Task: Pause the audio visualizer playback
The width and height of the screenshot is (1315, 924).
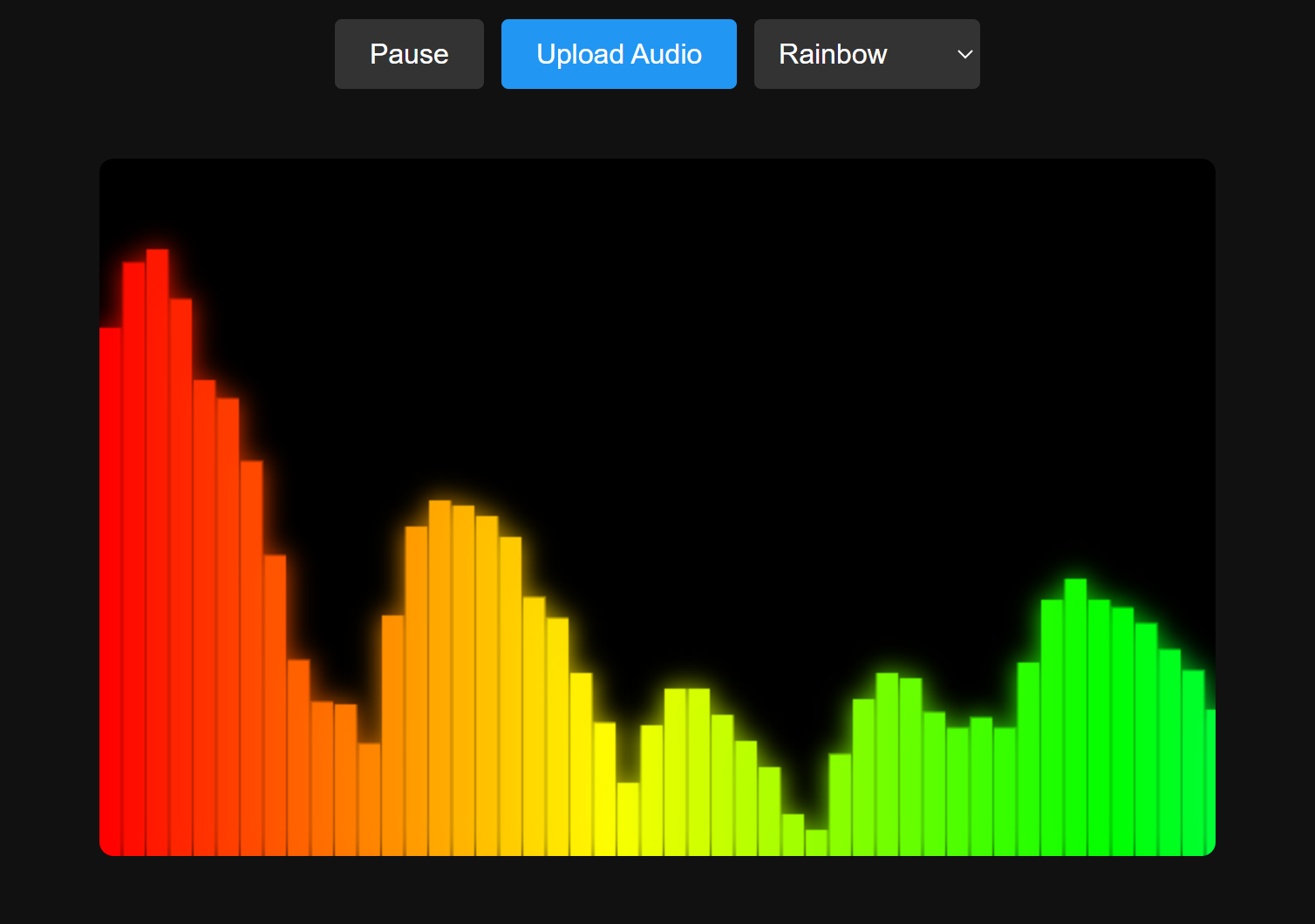Action: pyautogui.click(x=409, y=53)
